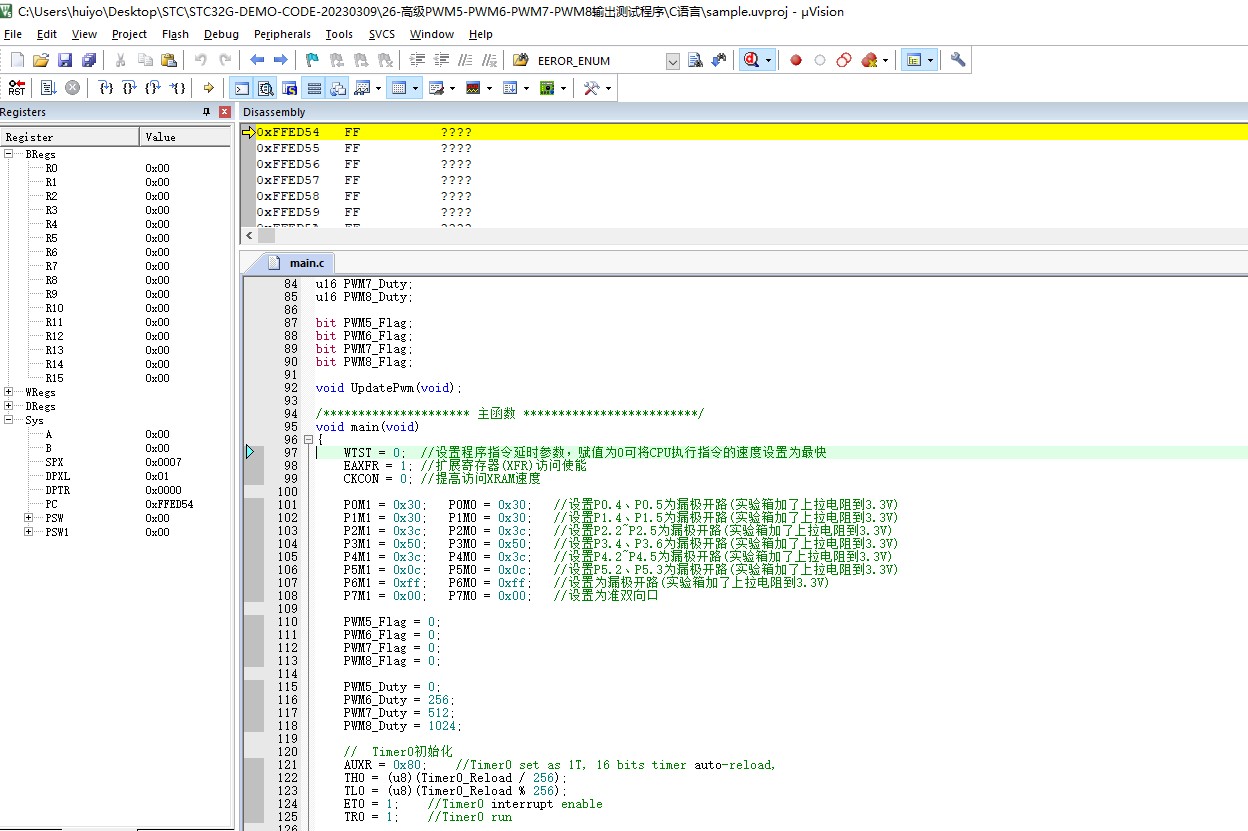Toggle the window layout button near the wrench
1248x831 pixels.
tap(912, 60)
